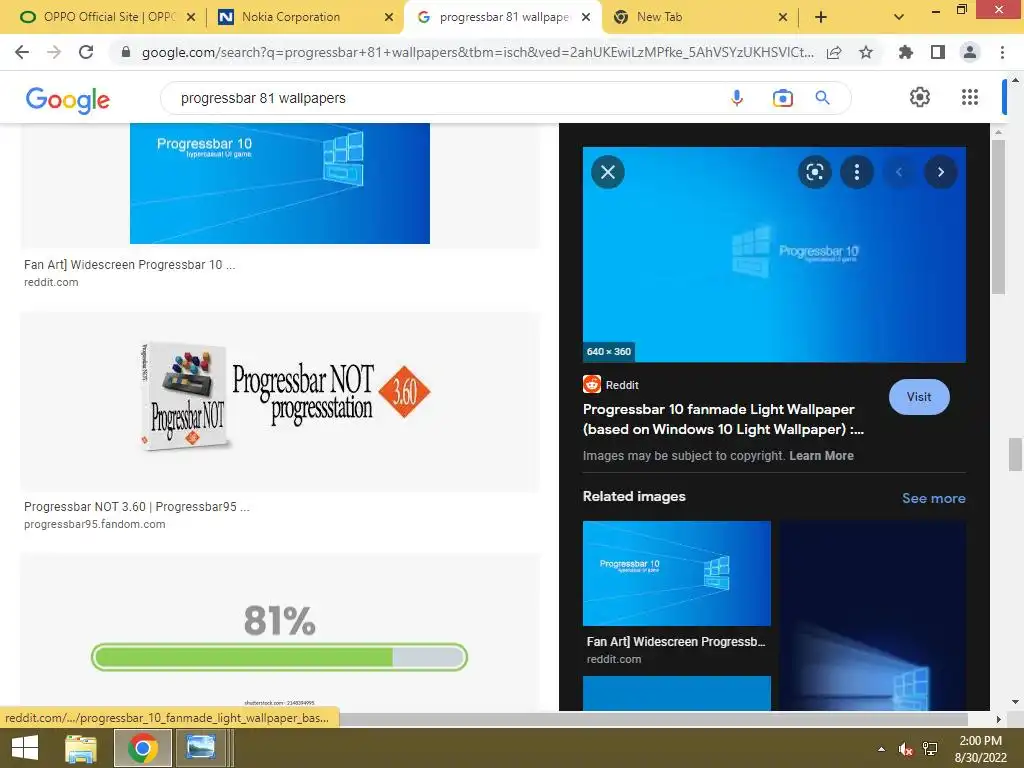The width and height of the screenshot is (1024, 768).
Task: Open the Fan Art Widescreen Progressbar 10 result caption
Action: tap(129, 264)
